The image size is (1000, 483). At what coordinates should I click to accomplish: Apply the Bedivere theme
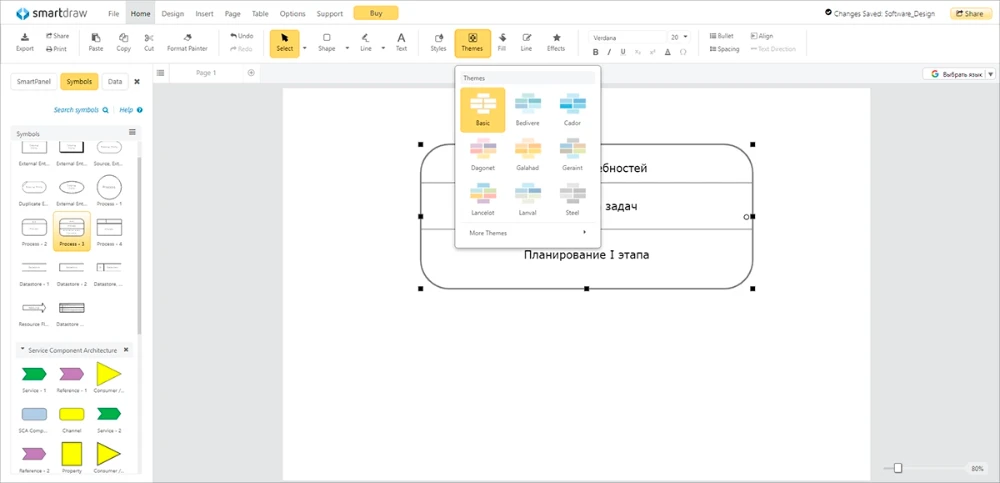click(x=527, y=110)
